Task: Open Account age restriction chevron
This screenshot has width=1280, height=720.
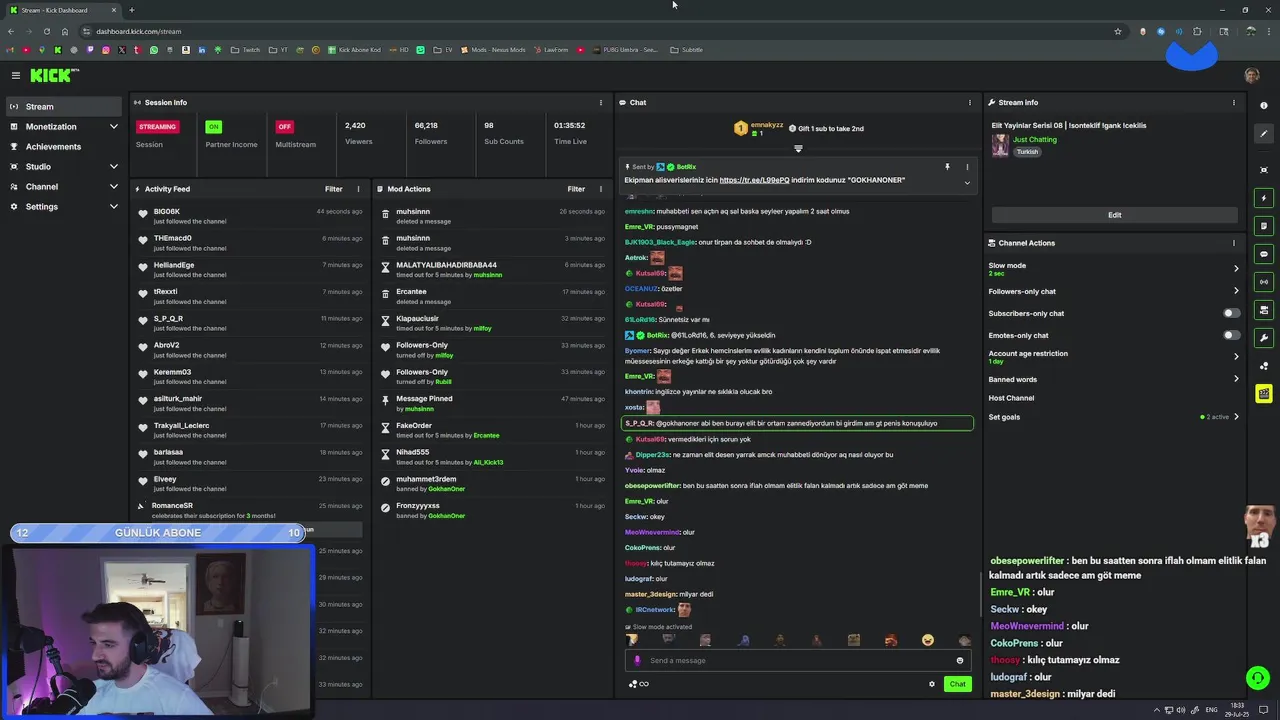Action: click(1236, 357)
